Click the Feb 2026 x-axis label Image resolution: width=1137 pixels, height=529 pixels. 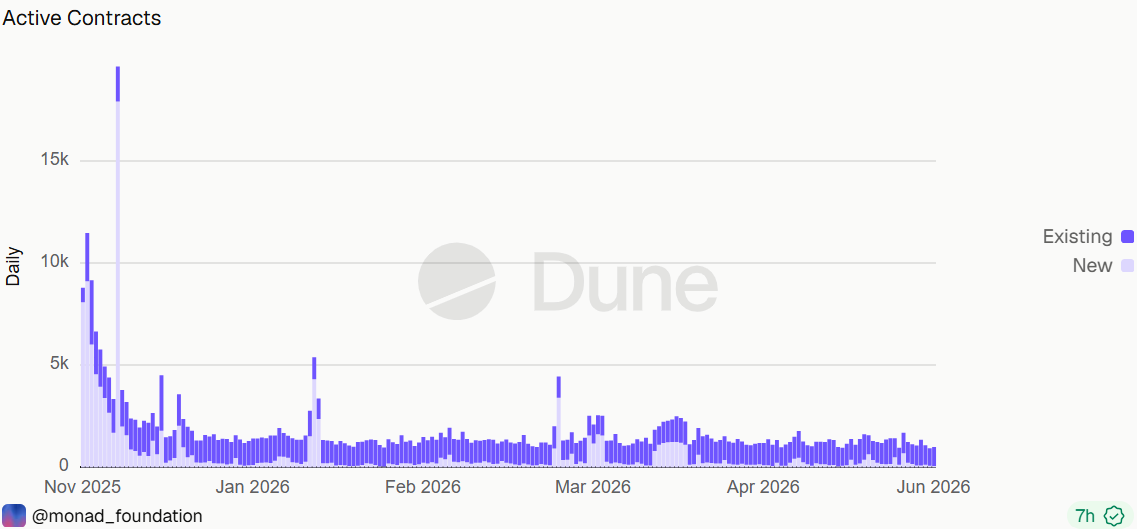(x=423, y=487)
